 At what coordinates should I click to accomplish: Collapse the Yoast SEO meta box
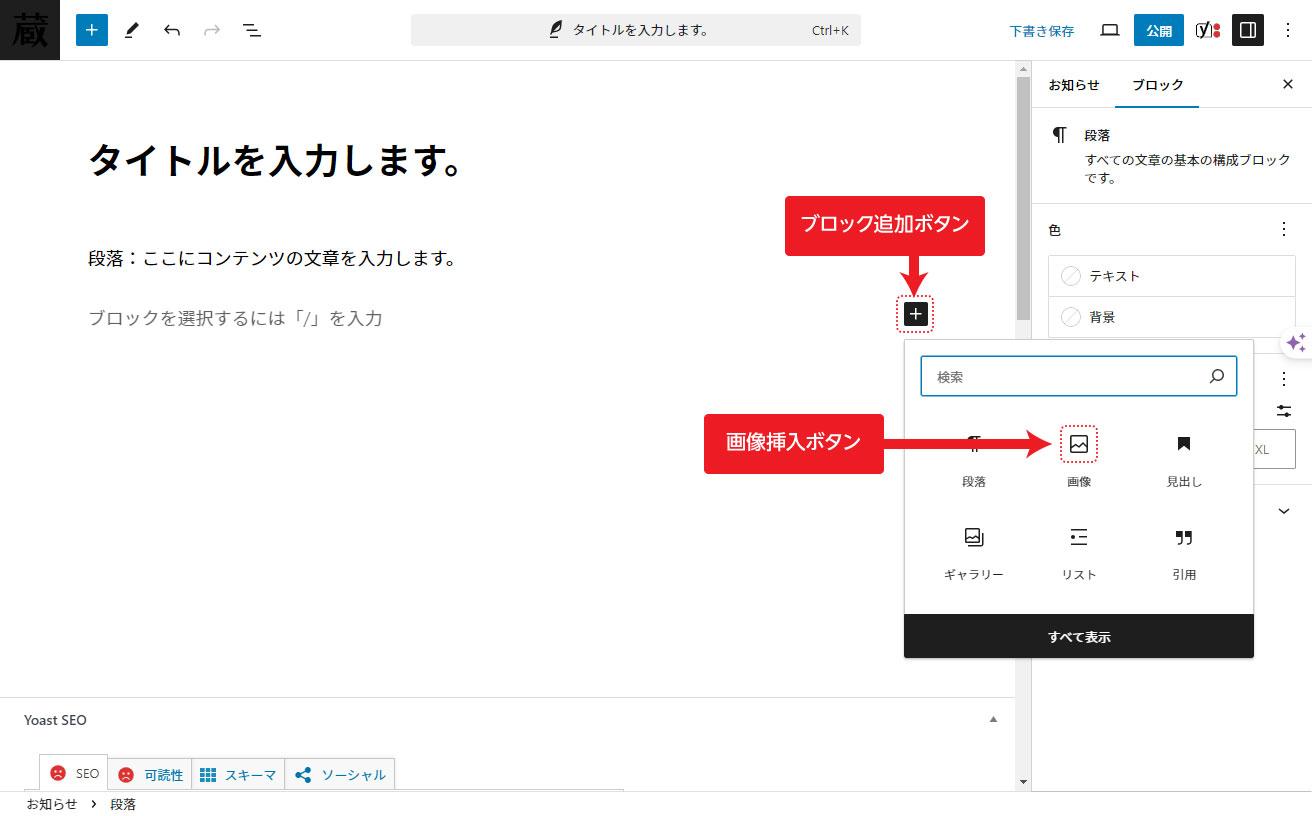pyautogui.click(x=993, y=719)
